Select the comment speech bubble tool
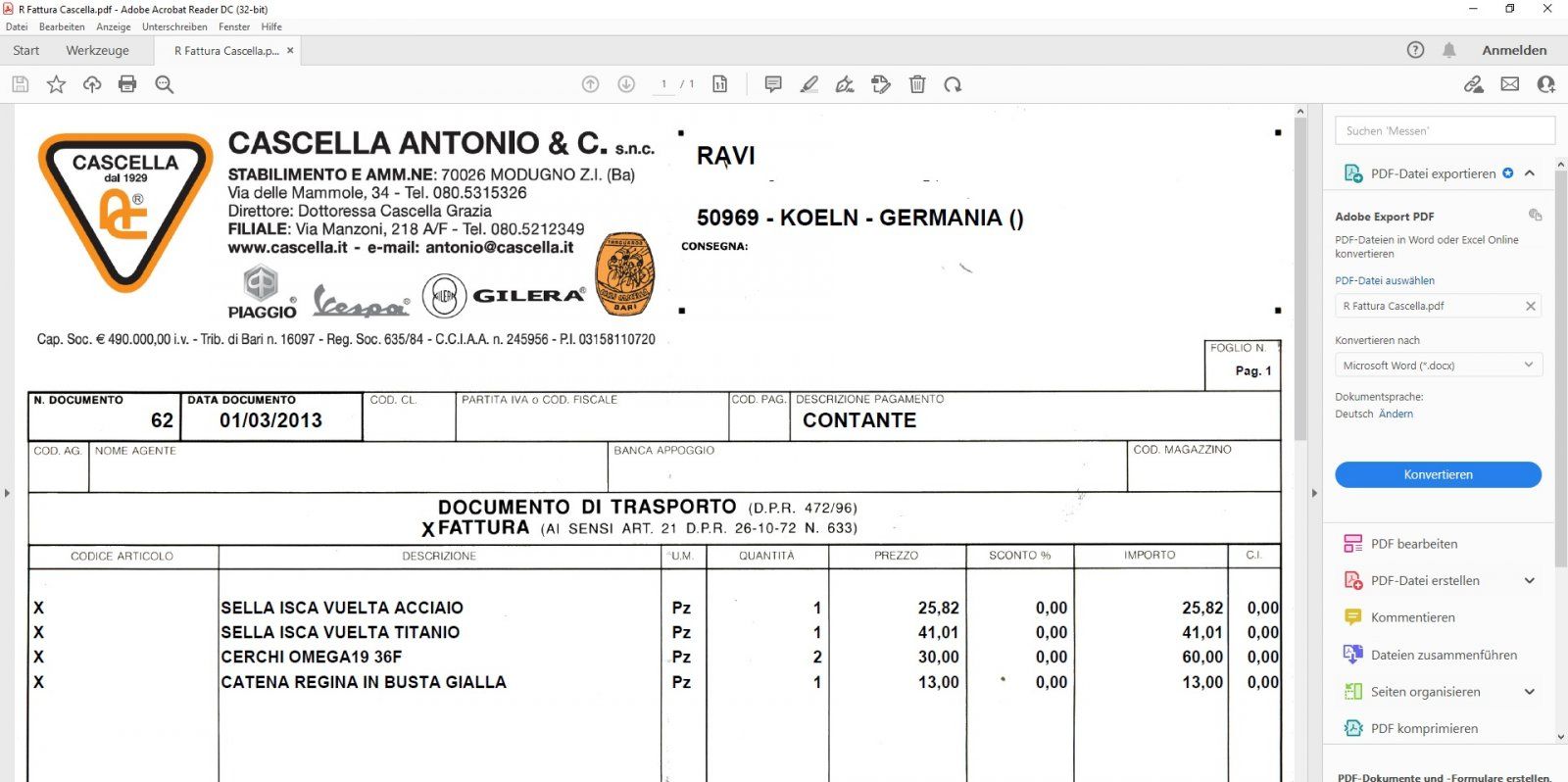 (x=773, y=84)
